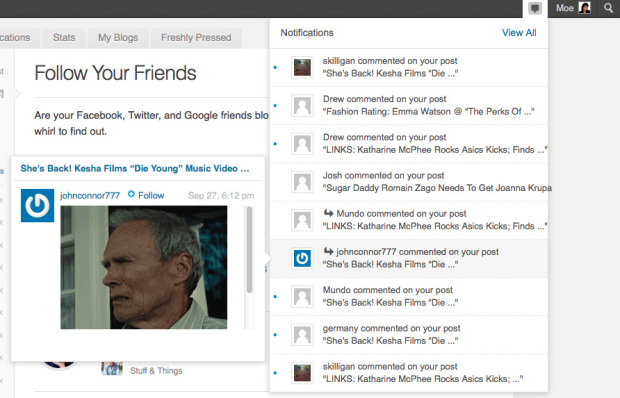
Task: Click View All notifications link
Action: click(519, 33)
